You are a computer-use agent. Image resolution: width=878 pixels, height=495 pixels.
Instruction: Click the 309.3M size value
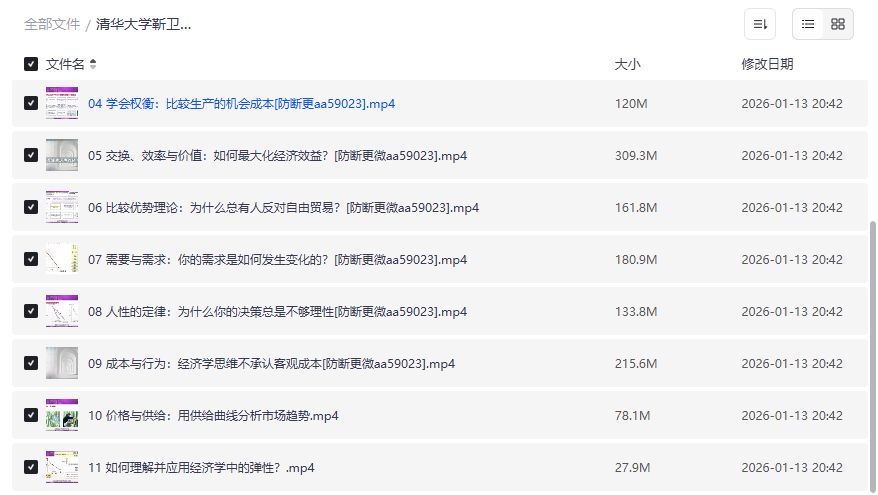tap(636, 156)
